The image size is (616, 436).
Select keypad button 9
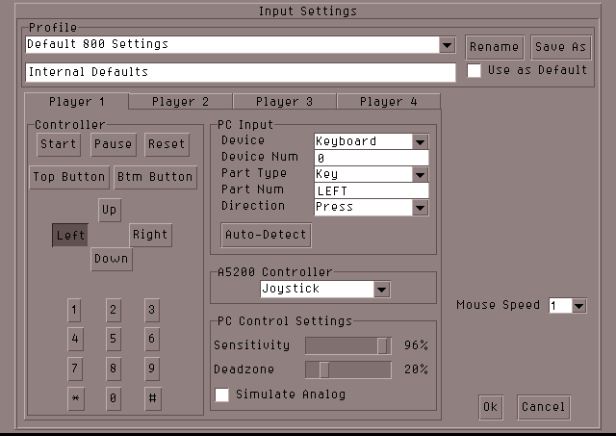[x=152, y=368]
